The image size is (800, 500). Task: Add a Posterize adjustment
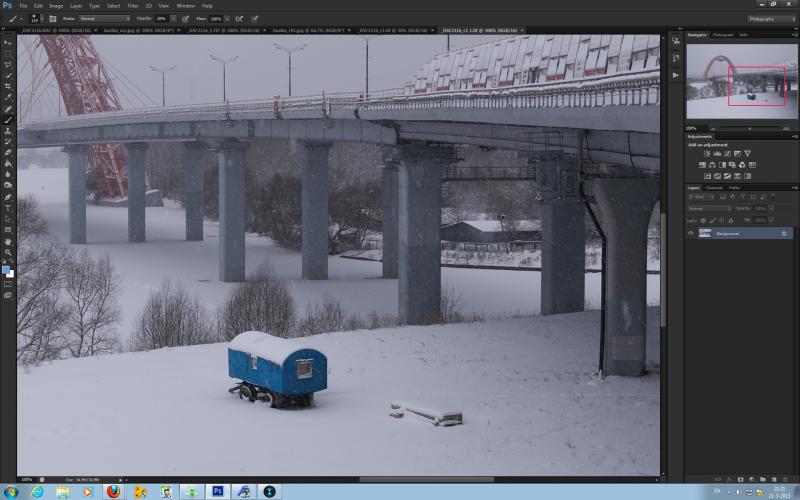pos(717,176)
